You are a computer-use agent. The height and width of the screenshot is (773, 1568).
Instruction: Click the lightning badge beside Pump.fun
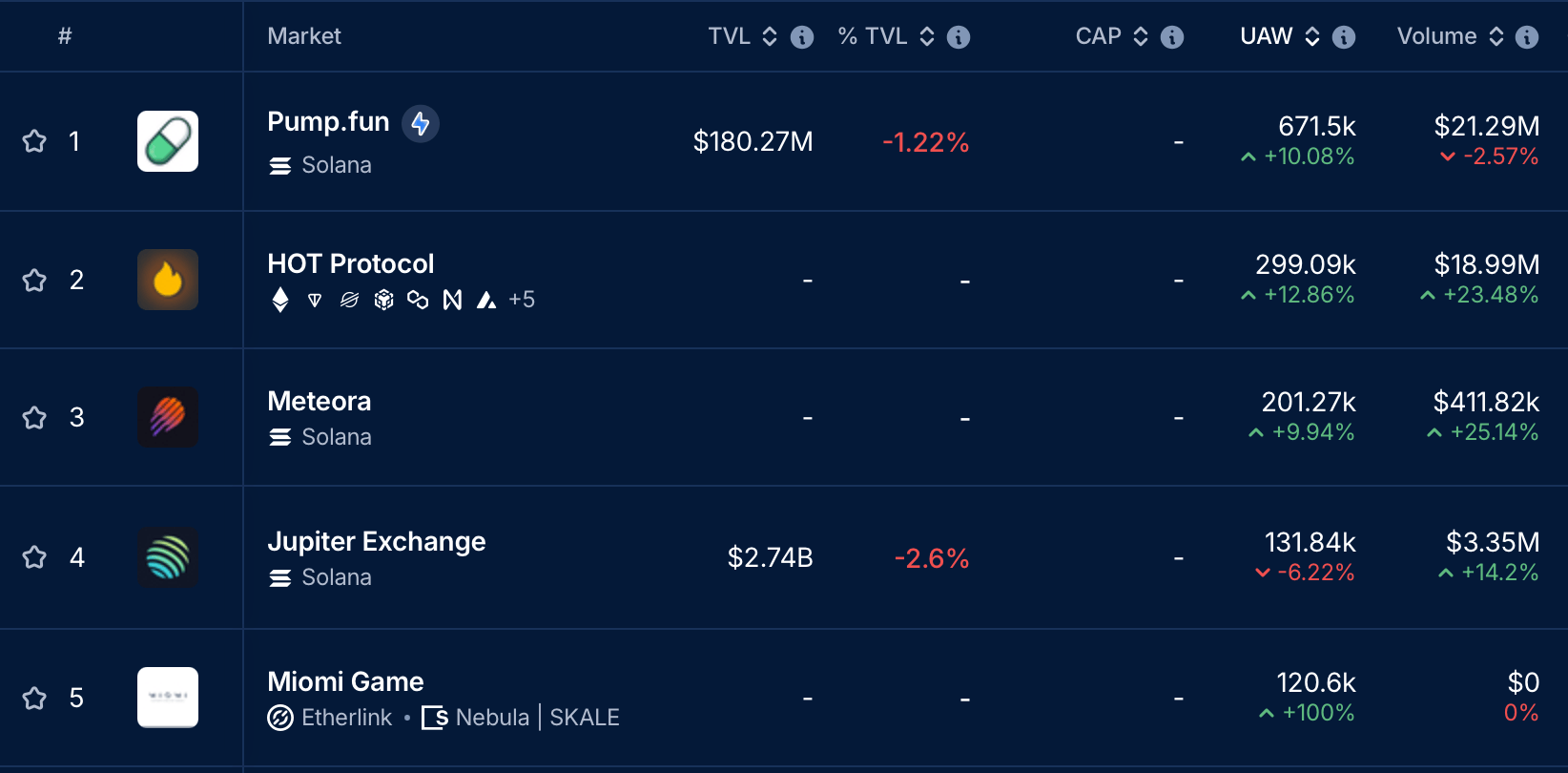tap(420, 123)
